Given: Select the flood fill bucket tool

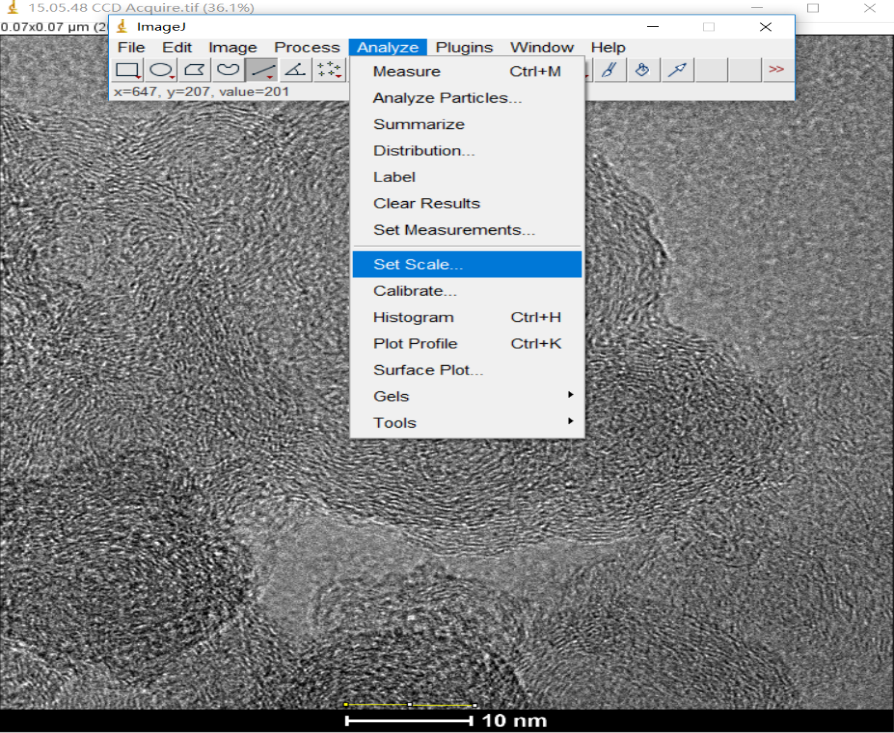Looking at the screenshot, I should point(643,70).
